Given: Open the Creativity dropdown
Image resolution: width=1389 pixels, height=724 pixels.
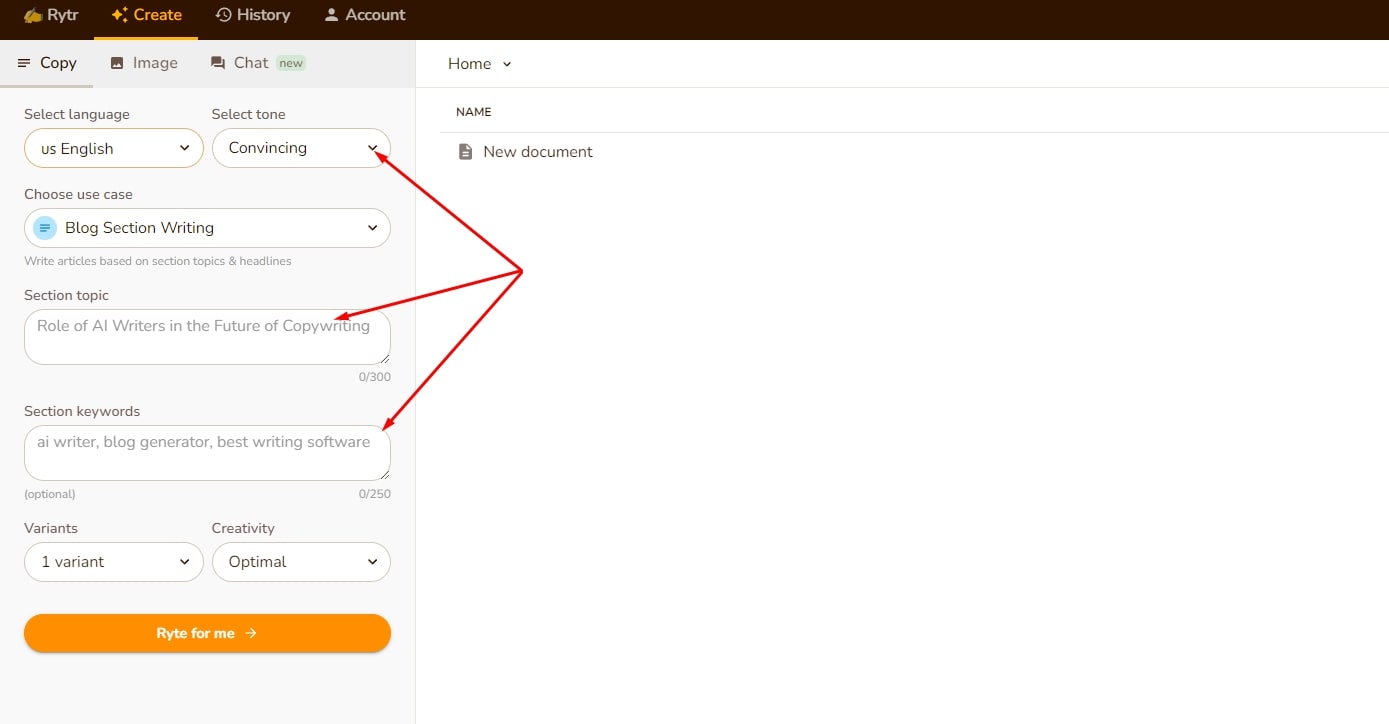Looking at the screenshot, I should click(301, 562).
